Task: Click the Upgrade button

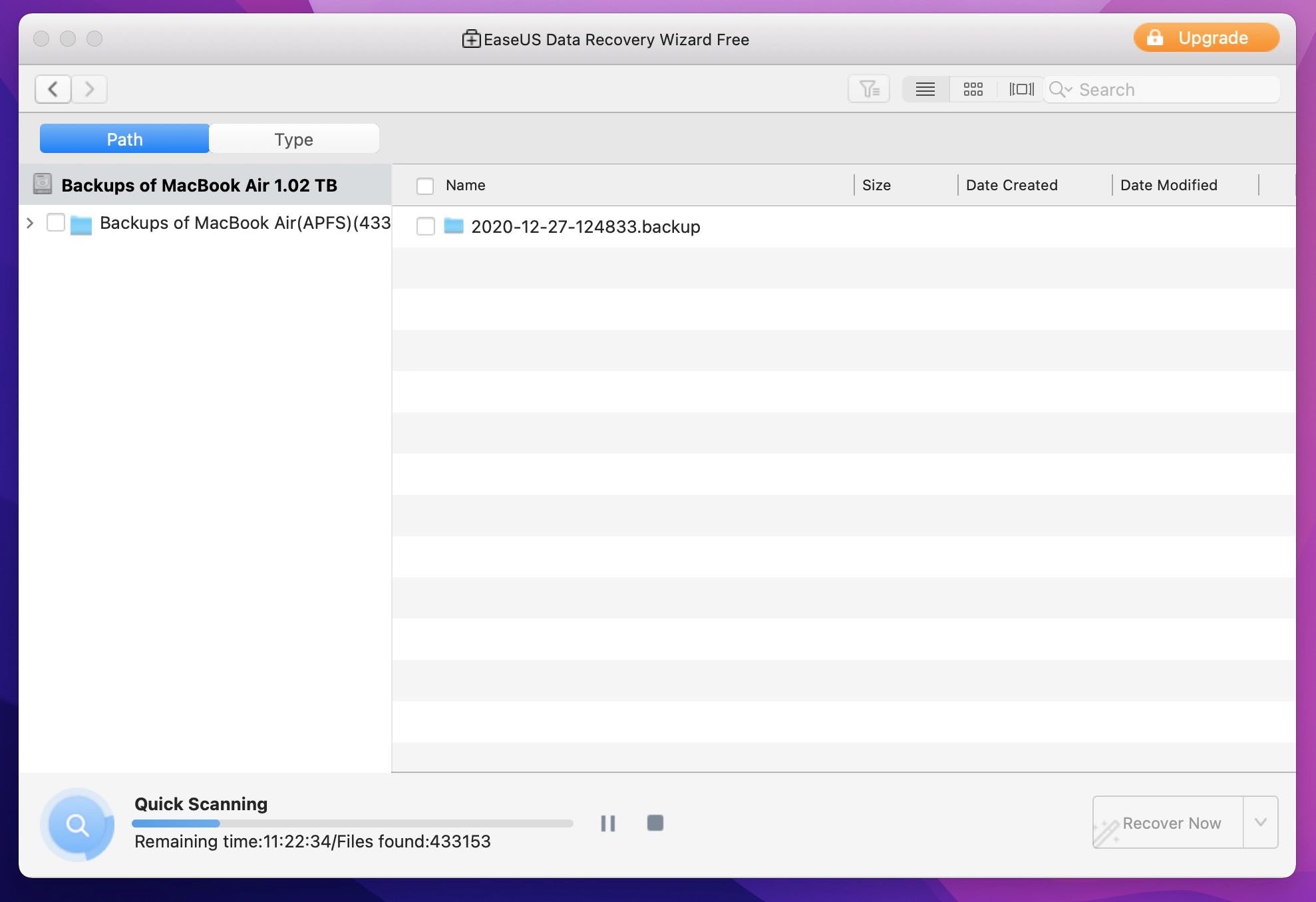Action: (x=1206, y=38)
